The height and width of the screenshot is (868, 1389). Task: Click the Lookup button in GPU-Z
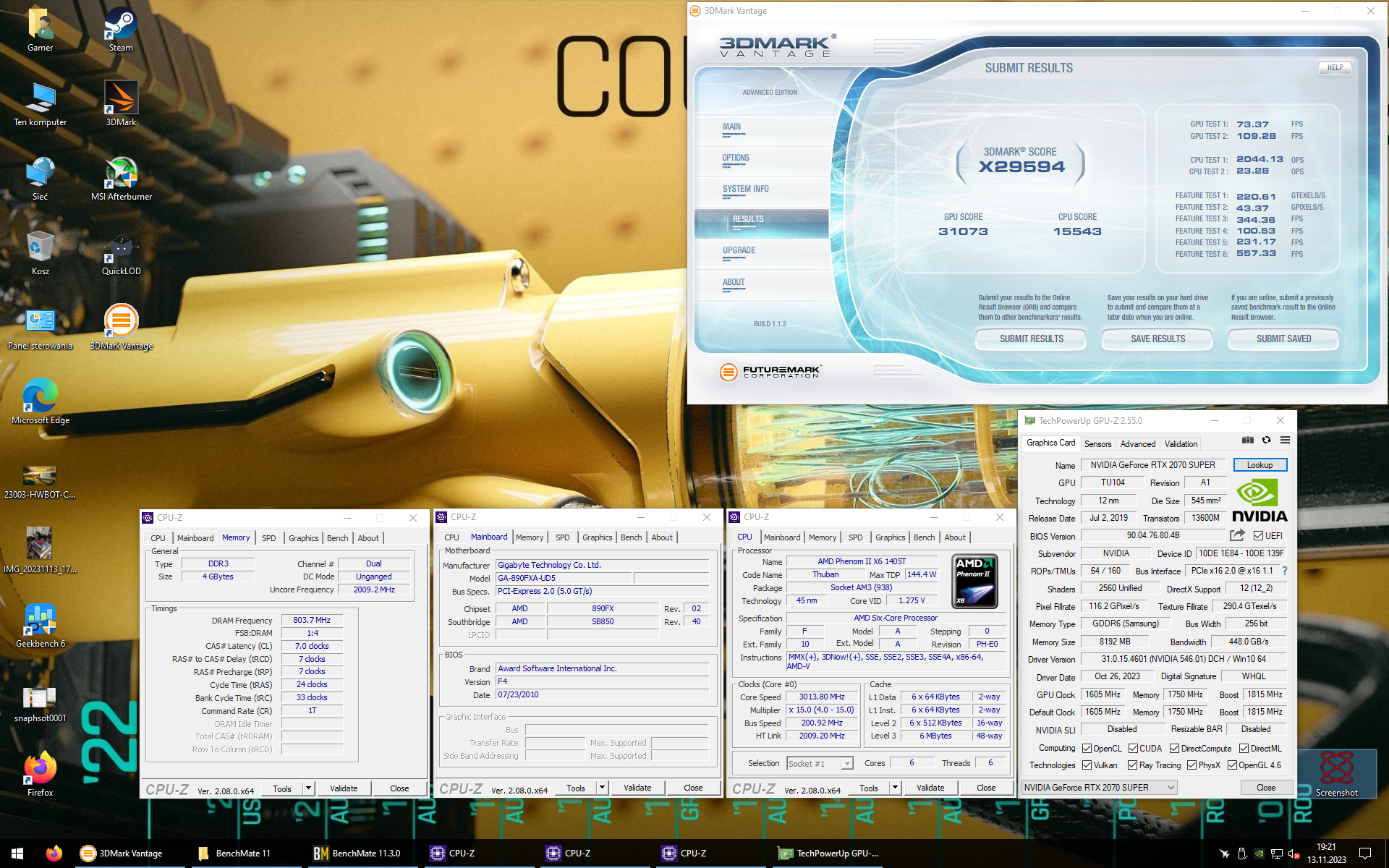[x=1260, y=465]
